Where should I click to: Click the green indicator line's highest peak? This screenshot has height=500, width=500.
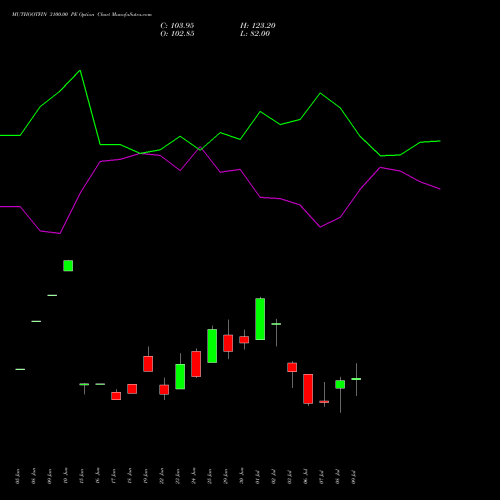click(x=80, y=71)
